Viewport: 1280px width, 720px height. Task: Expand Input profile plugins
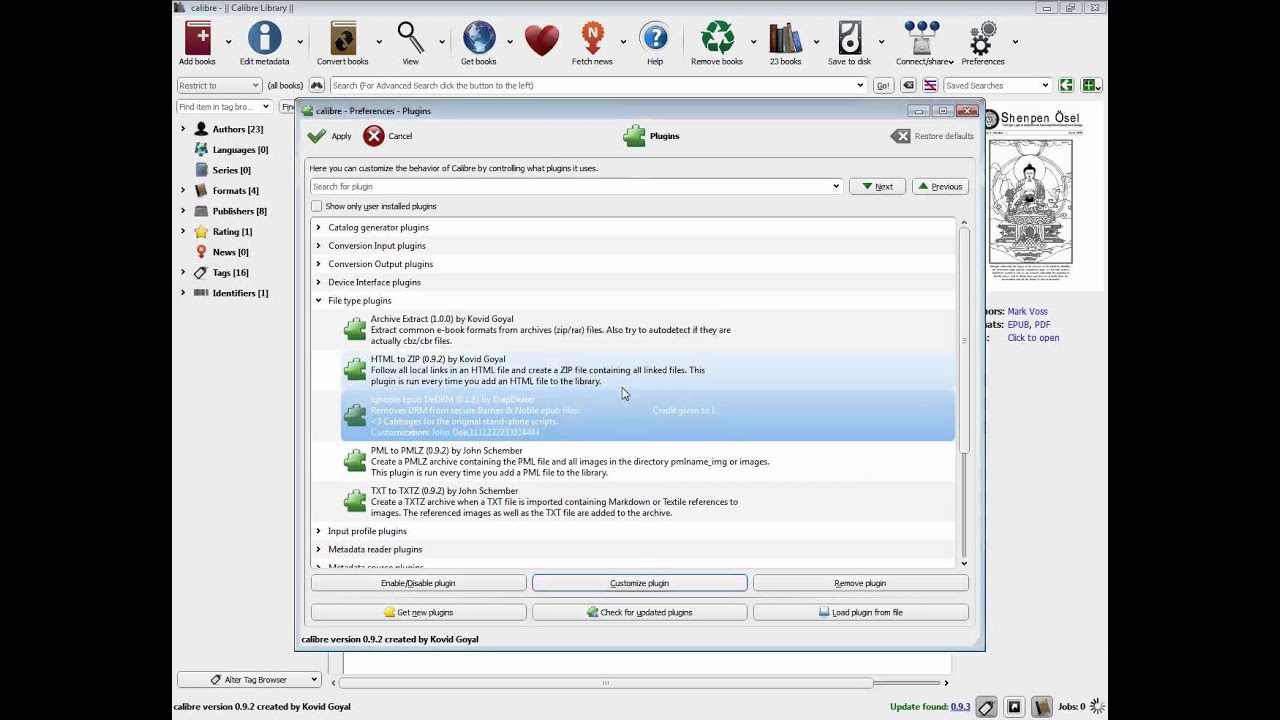pos(319,531)
